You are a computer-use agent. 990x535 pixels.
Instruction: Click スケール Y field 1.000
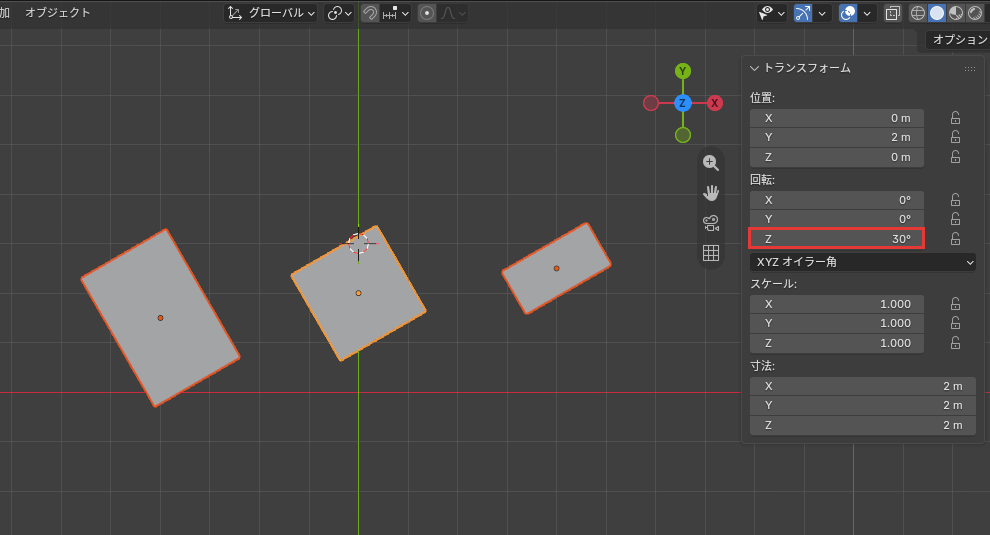[x=837, y=323]
